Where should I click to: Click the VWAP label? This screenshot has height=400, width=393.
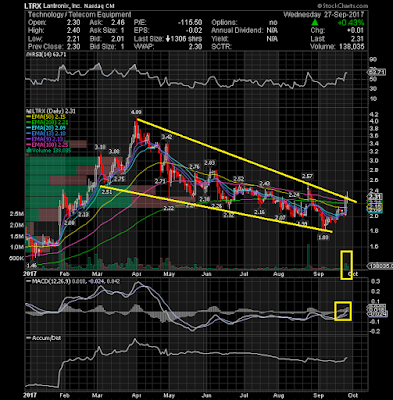[x=143, y=47]
